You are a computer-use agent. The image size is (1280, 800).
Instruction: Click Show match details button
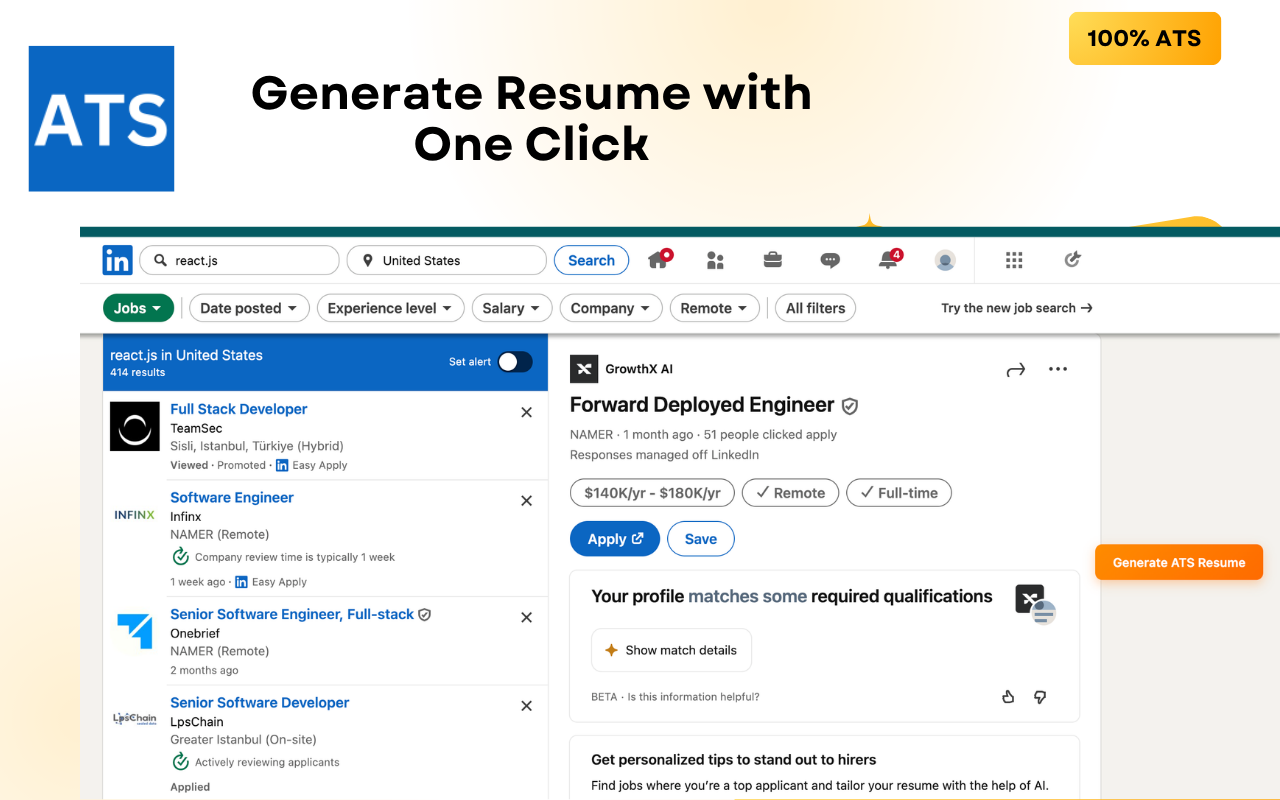click(x=671, y=650)
